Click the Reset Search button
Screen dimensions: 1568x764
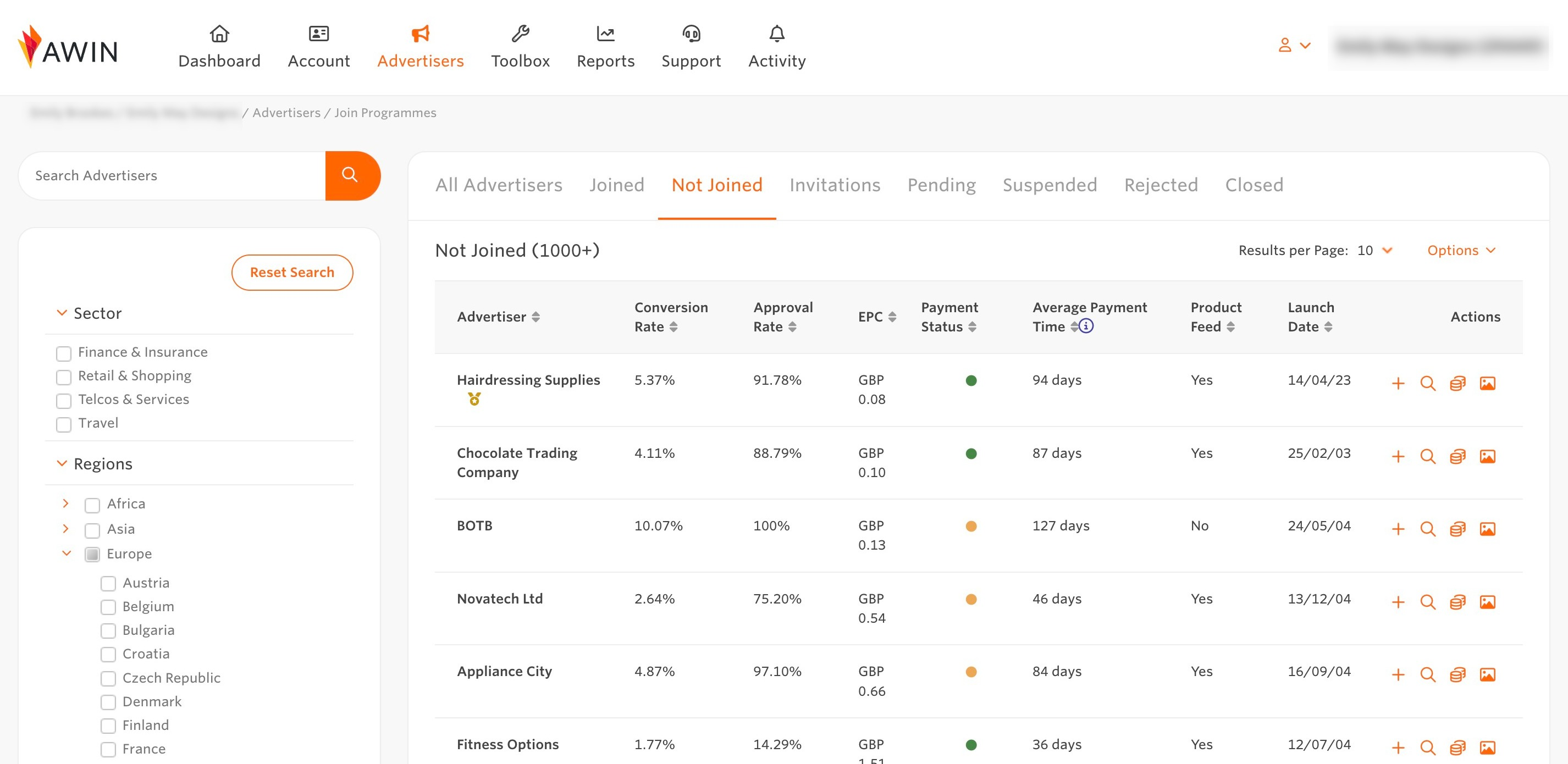tap(291, 272)
